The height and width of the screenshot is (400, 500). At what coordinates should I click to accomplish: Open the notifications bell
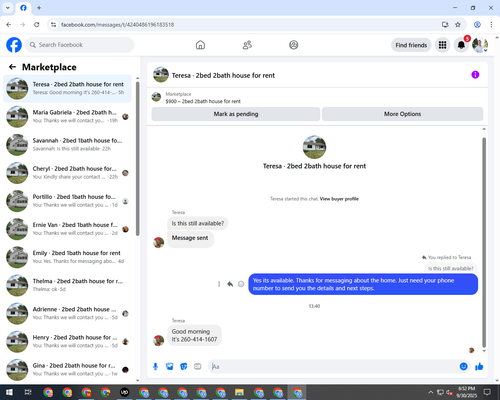click(461, 45)
